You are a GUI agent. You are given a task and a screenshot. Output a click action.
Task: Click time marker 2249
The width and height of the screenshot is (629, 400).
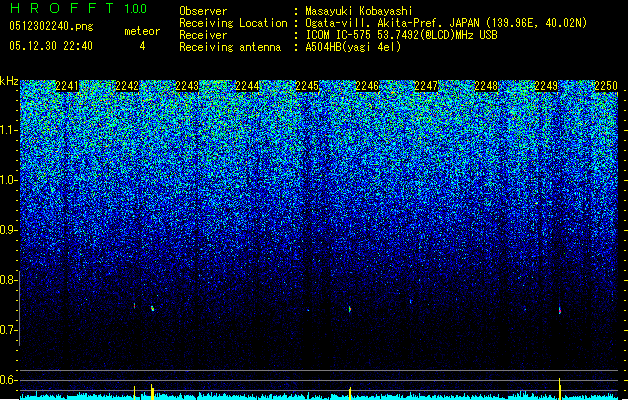point(546,86)
